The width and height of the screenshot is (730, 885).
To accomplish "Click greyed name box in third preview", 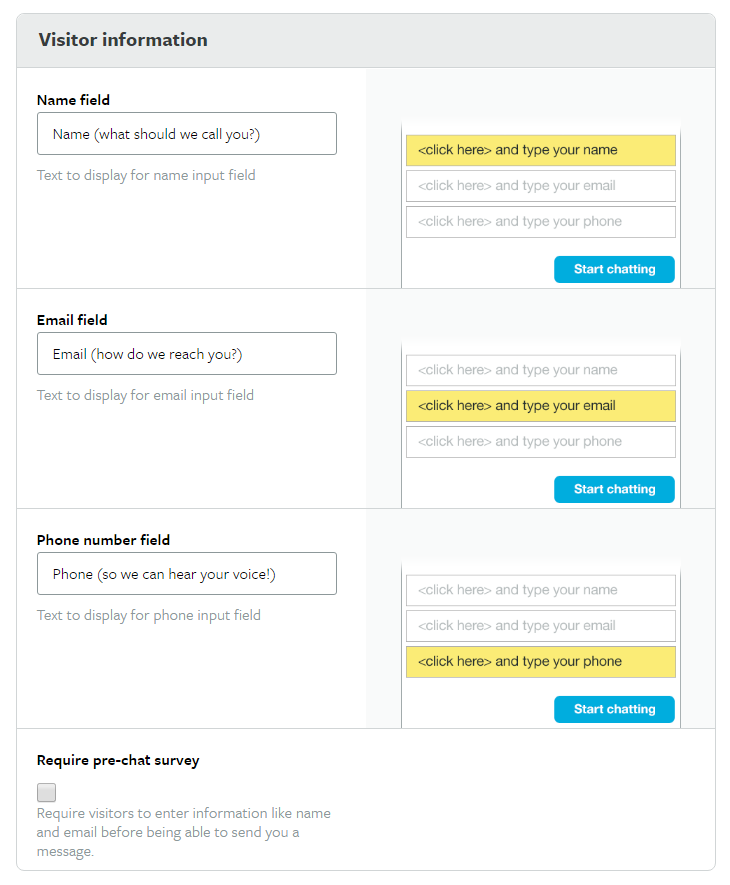I will [540, 590].
